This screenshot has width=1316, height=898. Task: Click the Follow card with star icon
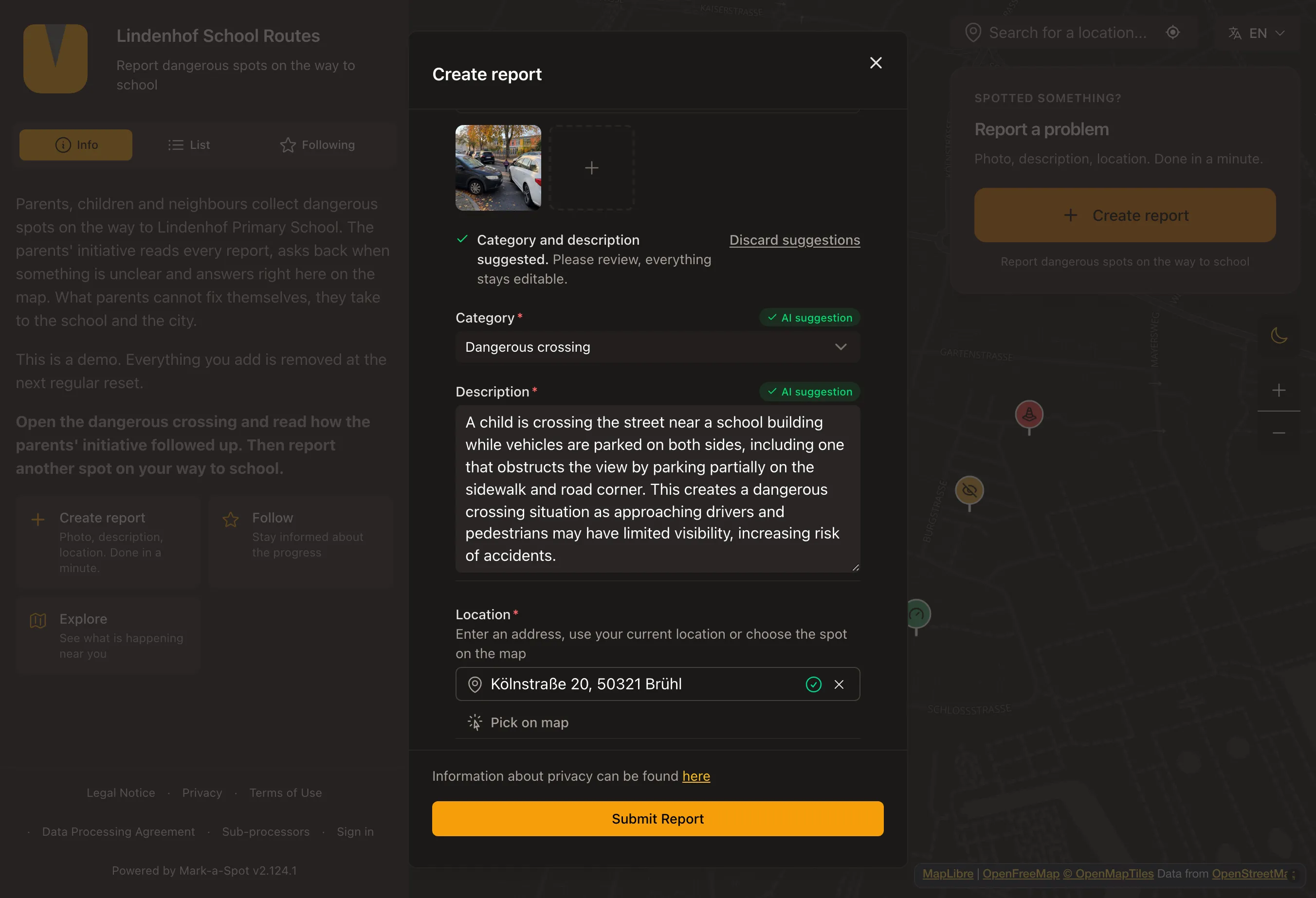coord(301,543)
